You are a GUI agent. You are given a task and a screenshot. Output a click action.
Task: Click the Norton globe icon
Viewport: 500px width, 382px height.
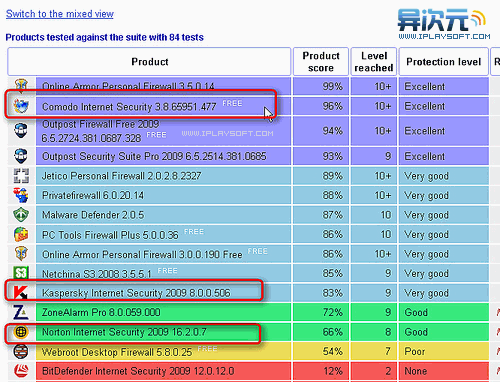21,332
